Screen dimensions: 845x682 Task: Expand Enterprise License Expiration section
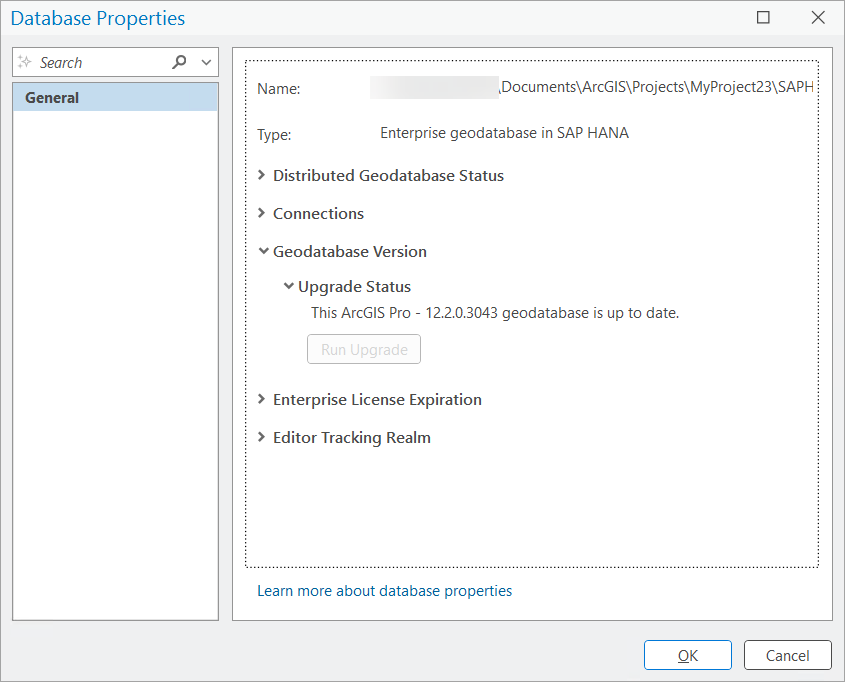(x=261, y=399)
